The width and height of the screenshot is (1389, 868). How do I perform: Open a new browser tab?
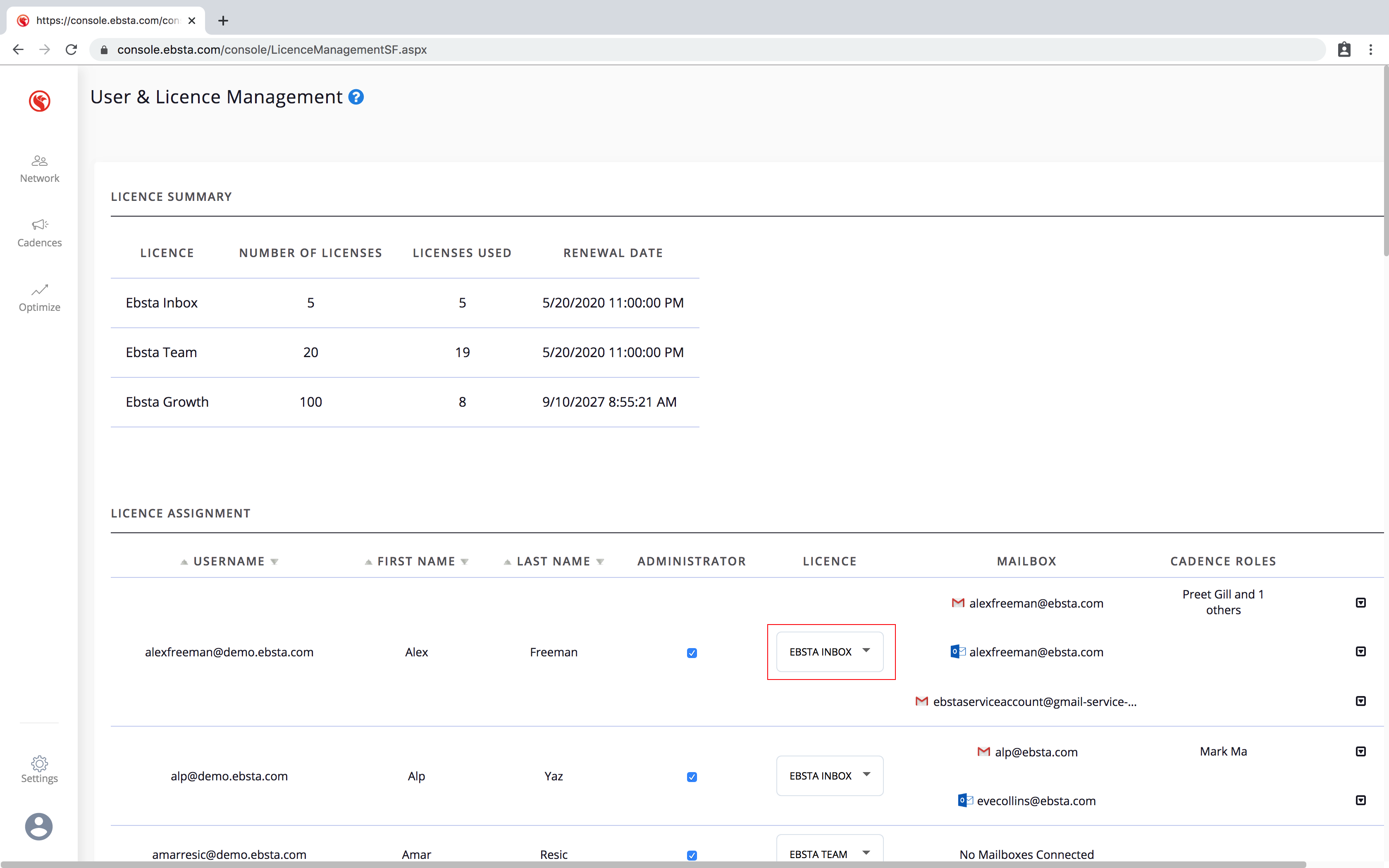coord(223,21)
